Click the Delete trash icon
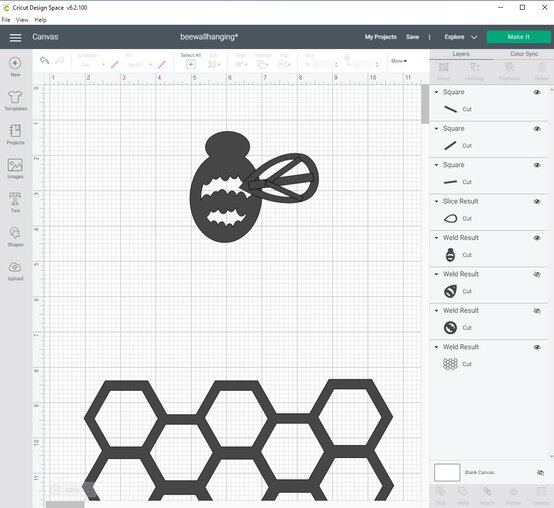 click(x=541, y=67)
